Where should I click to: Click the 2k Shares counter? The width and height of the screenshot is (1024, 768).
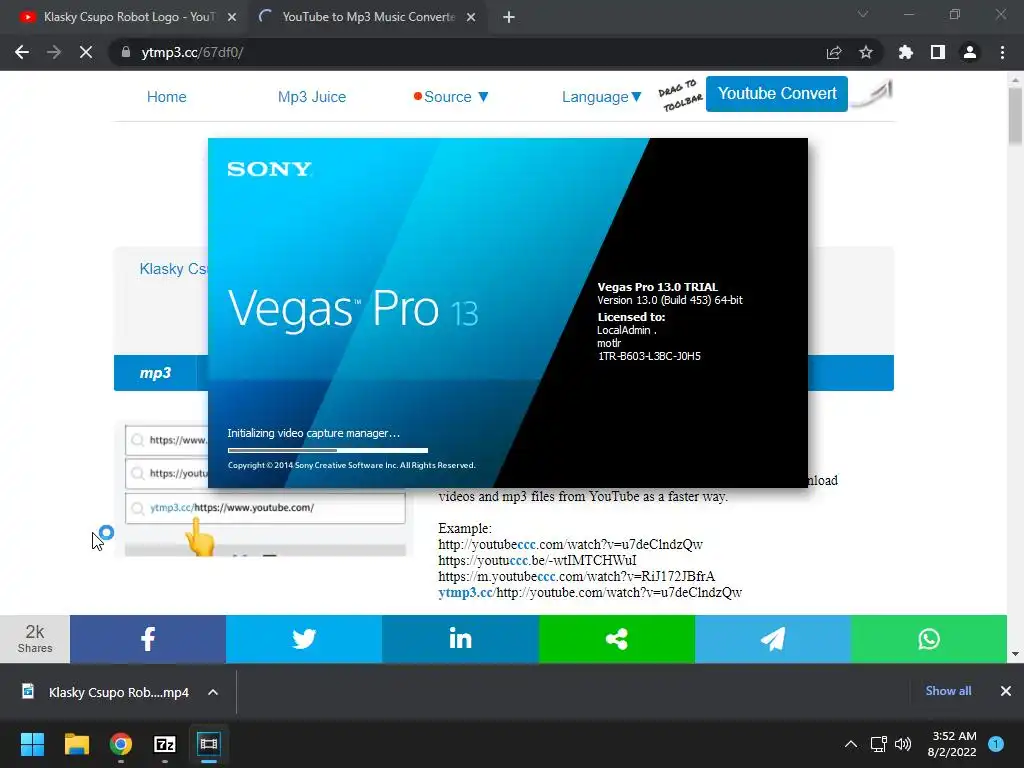coord(35,639)
